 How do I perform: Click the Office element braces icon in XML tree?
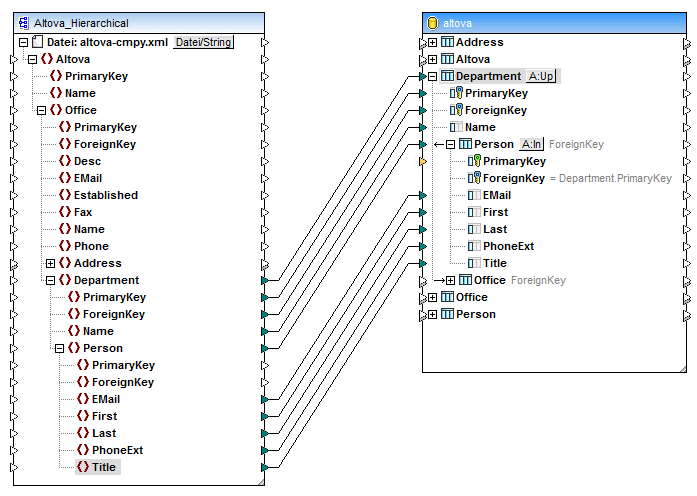click(56, 110)
